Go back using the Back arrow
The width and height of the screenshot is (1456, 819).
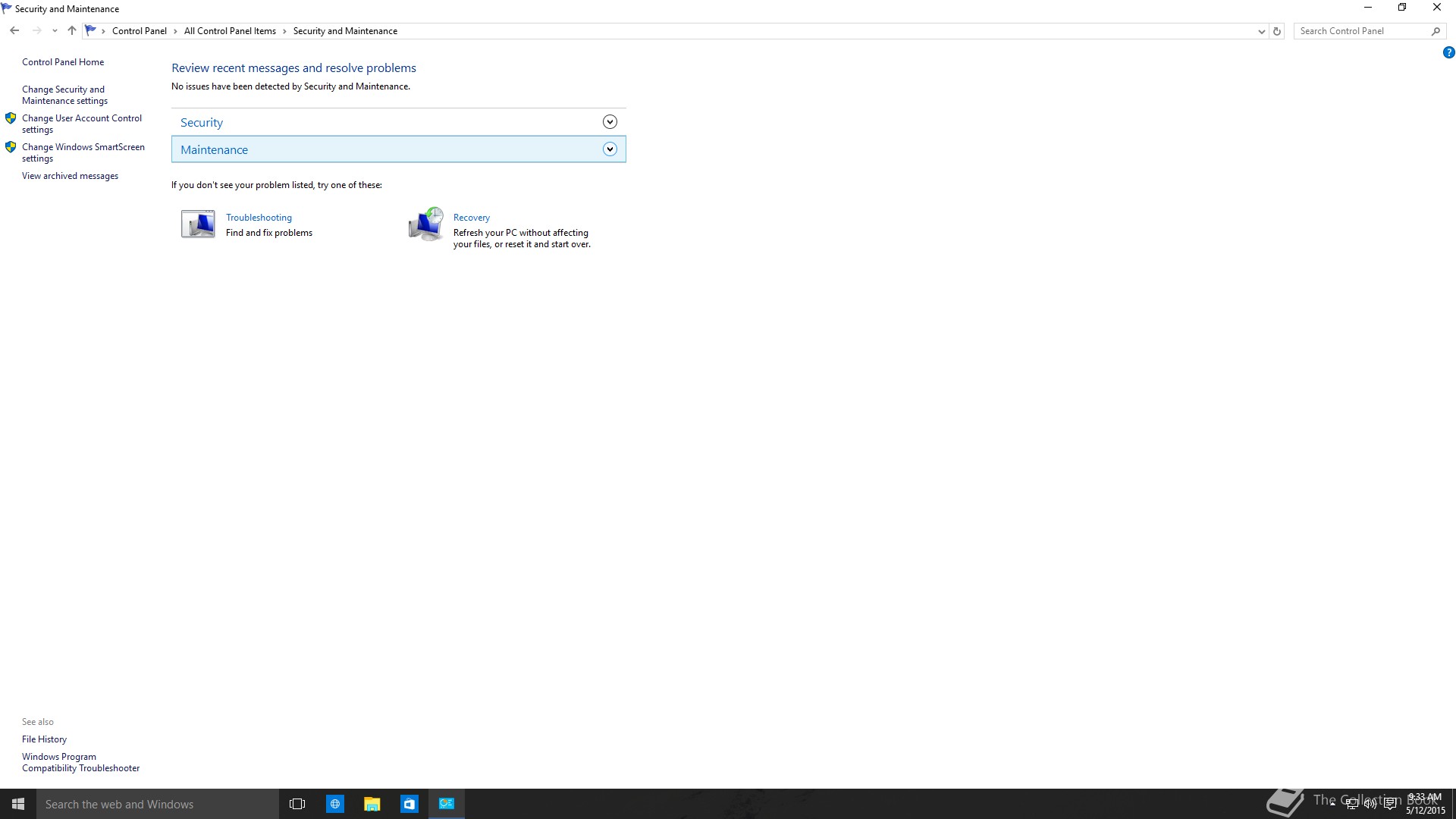14,30
